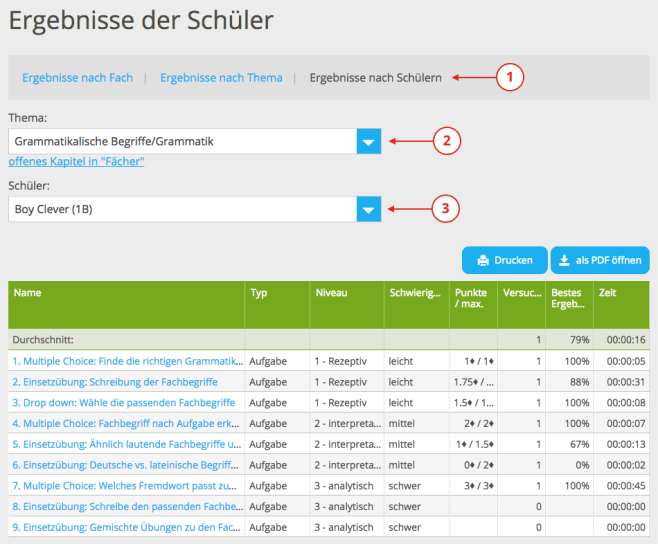Screen dimensions: 658x544
Task: Click the Thema field showing Grammatikalische Begriffe
Action: point(182,142)
